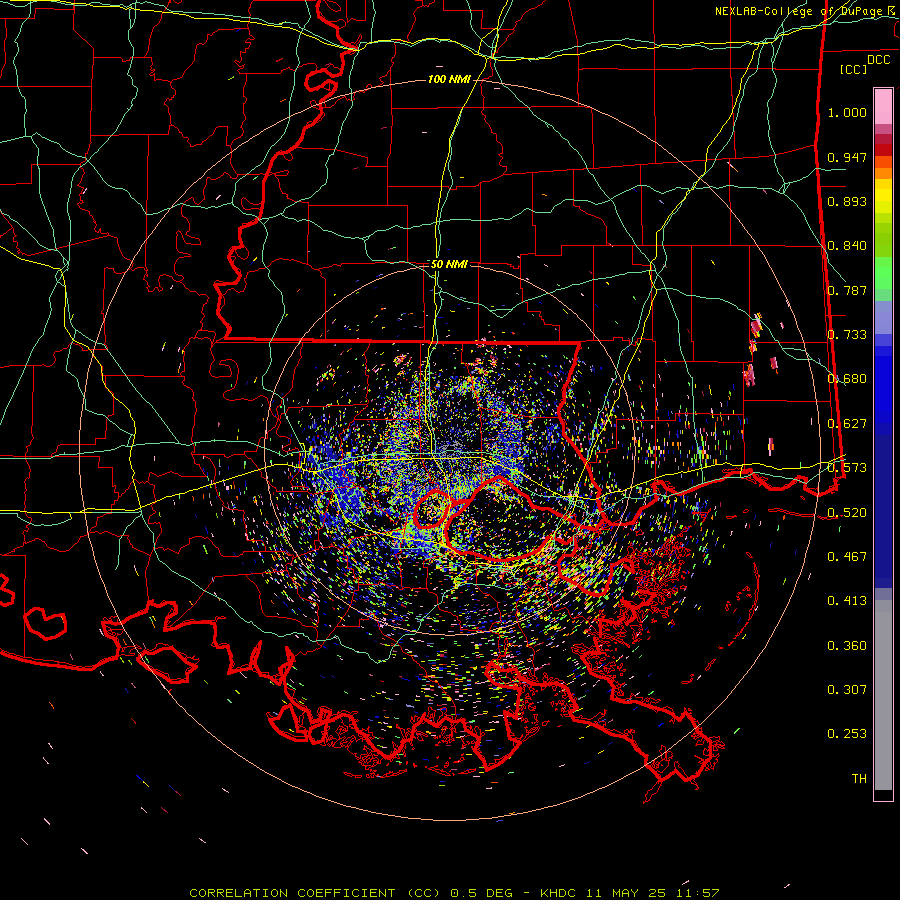Click the 0.840 legend value
This screenshot has width=900, height=900.
[x=847, y=246]
